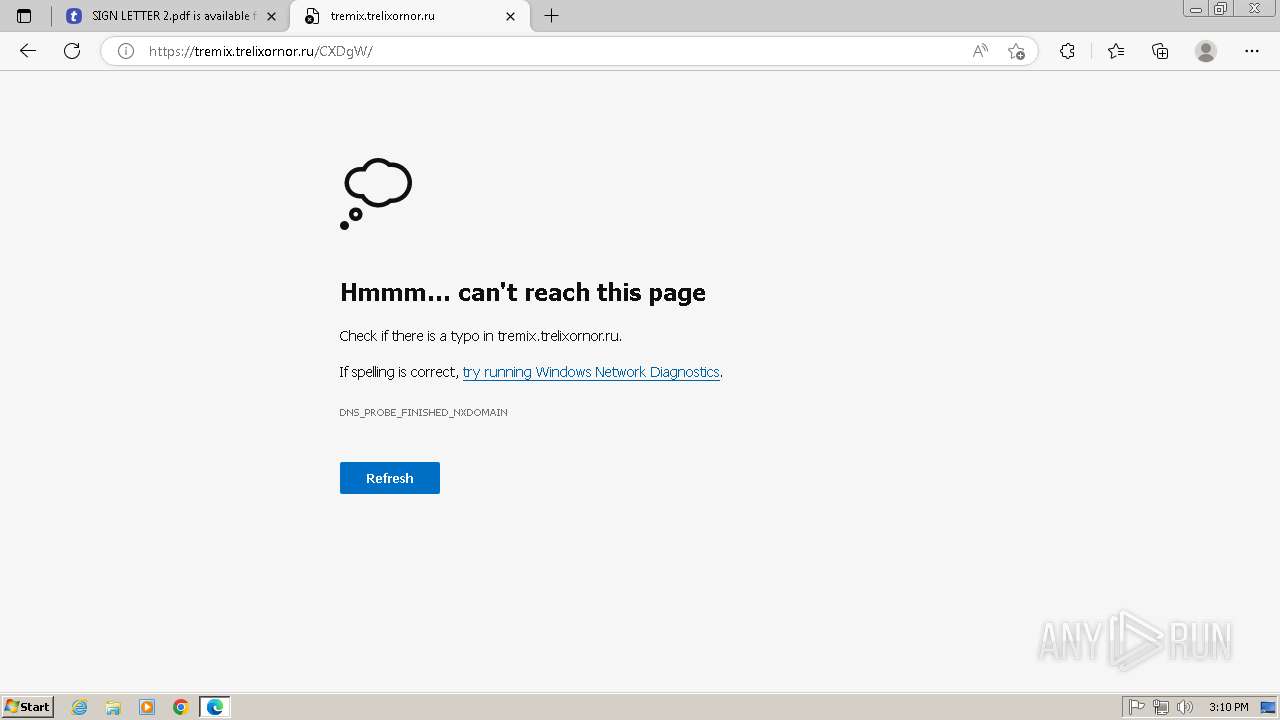Image resolution: width=1280 pixels, height=720 pixels.
Task: Open media player from taskbar
Action: pyautogui.click(x=147, y=707)
